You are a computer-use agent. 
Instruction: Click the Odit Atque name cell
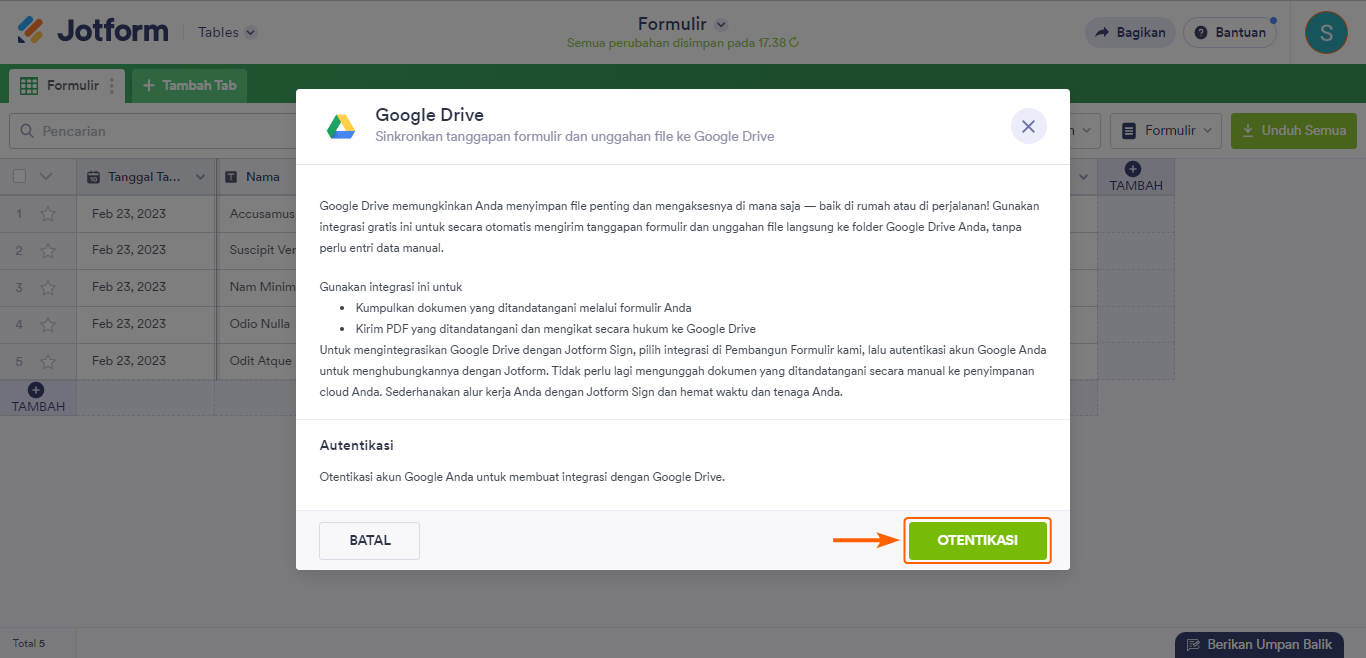point(257,361)
